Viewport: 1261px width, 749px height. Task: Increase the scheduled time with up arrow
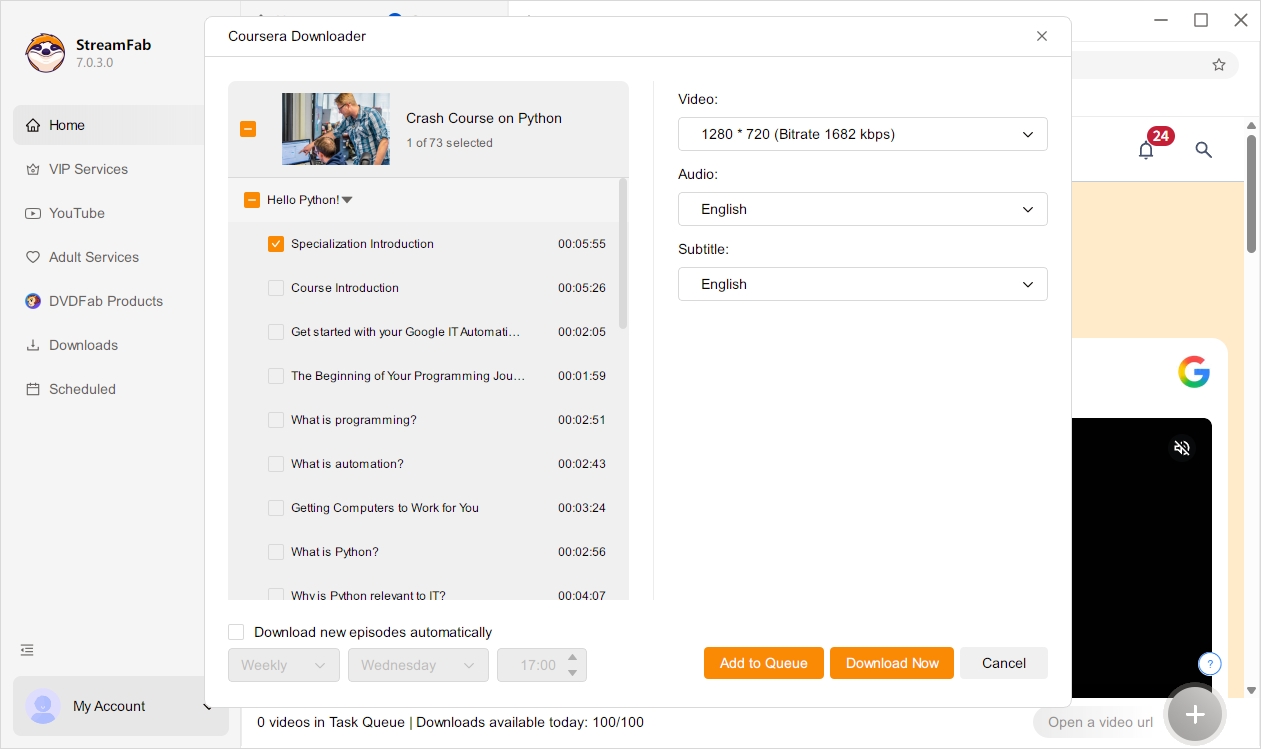(x=573, y=657)
